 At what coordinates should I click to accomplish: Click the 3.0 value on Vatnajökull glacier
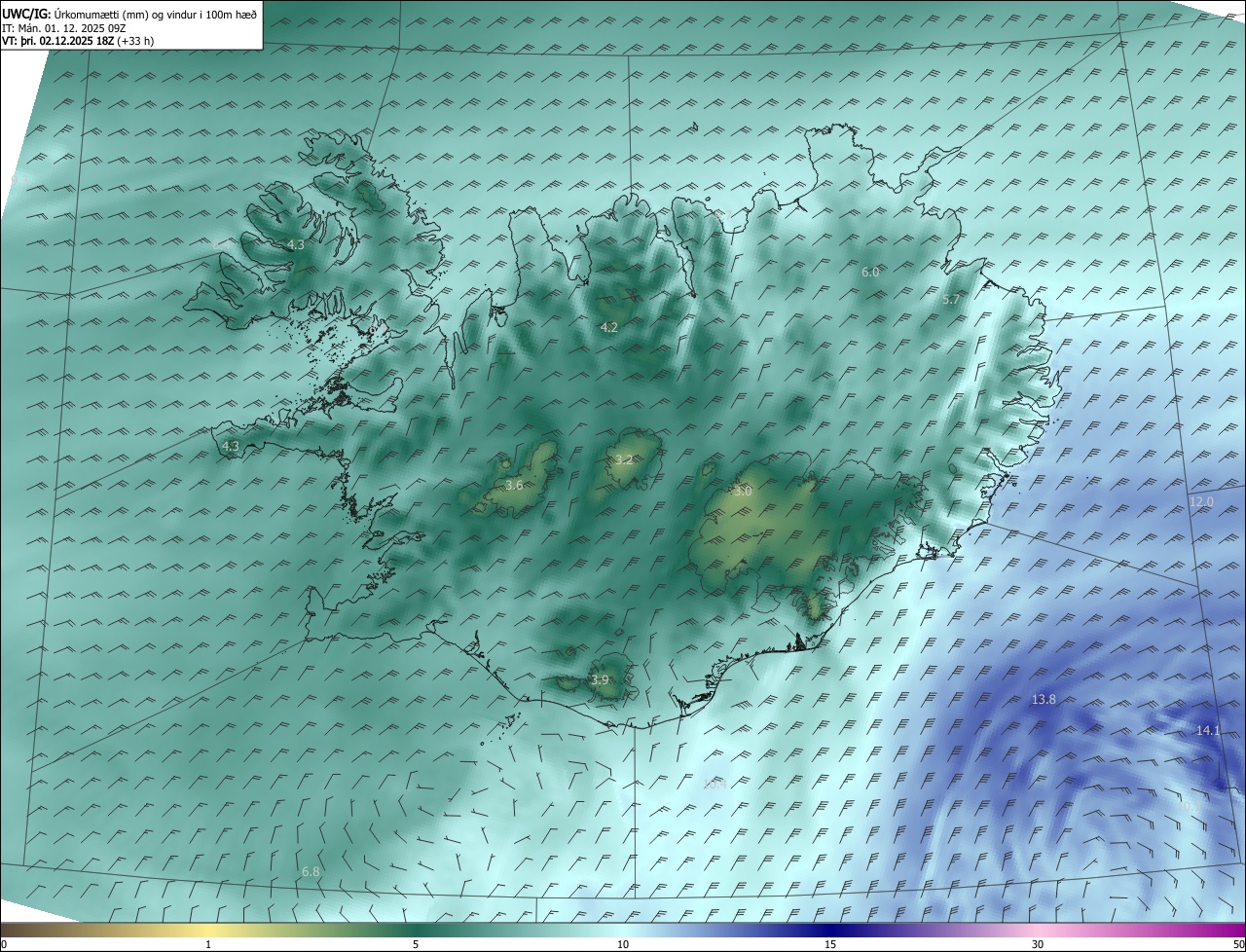pos(743,492)
